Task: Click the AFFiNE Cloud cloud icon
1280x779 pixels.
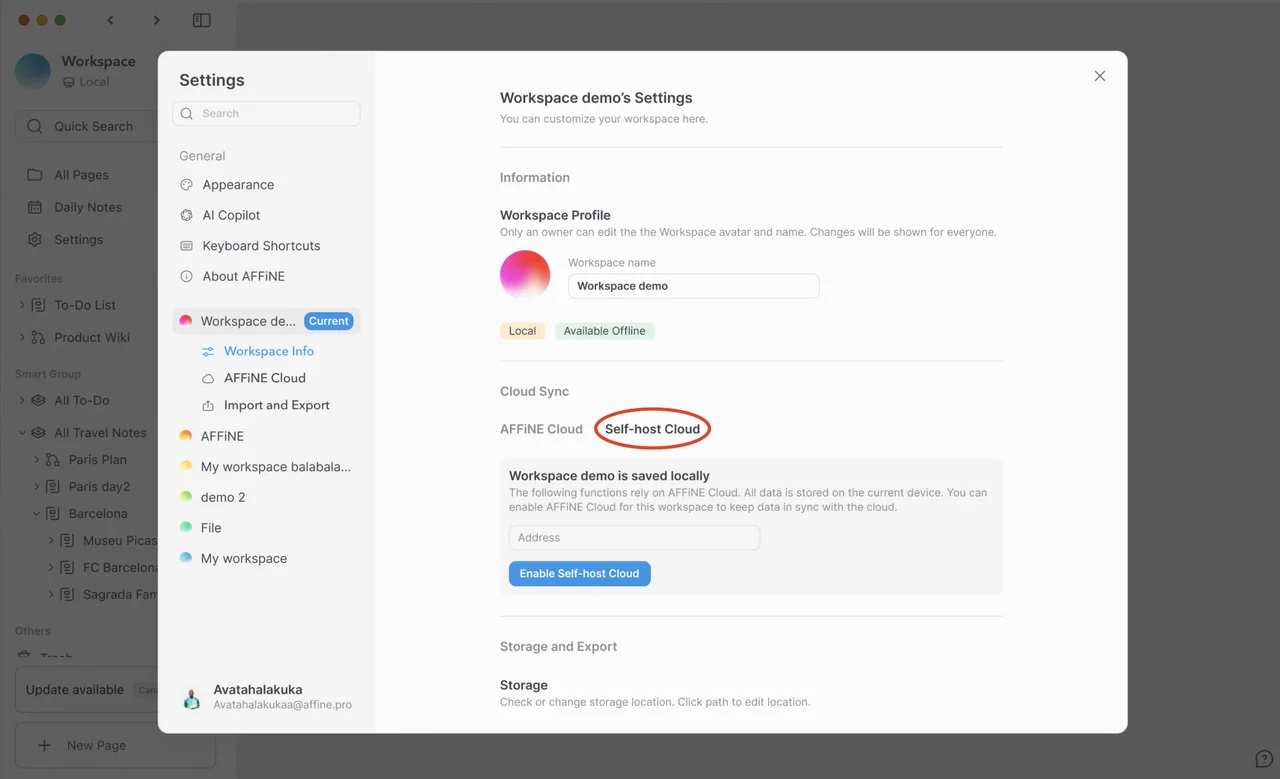Action: 208,378
